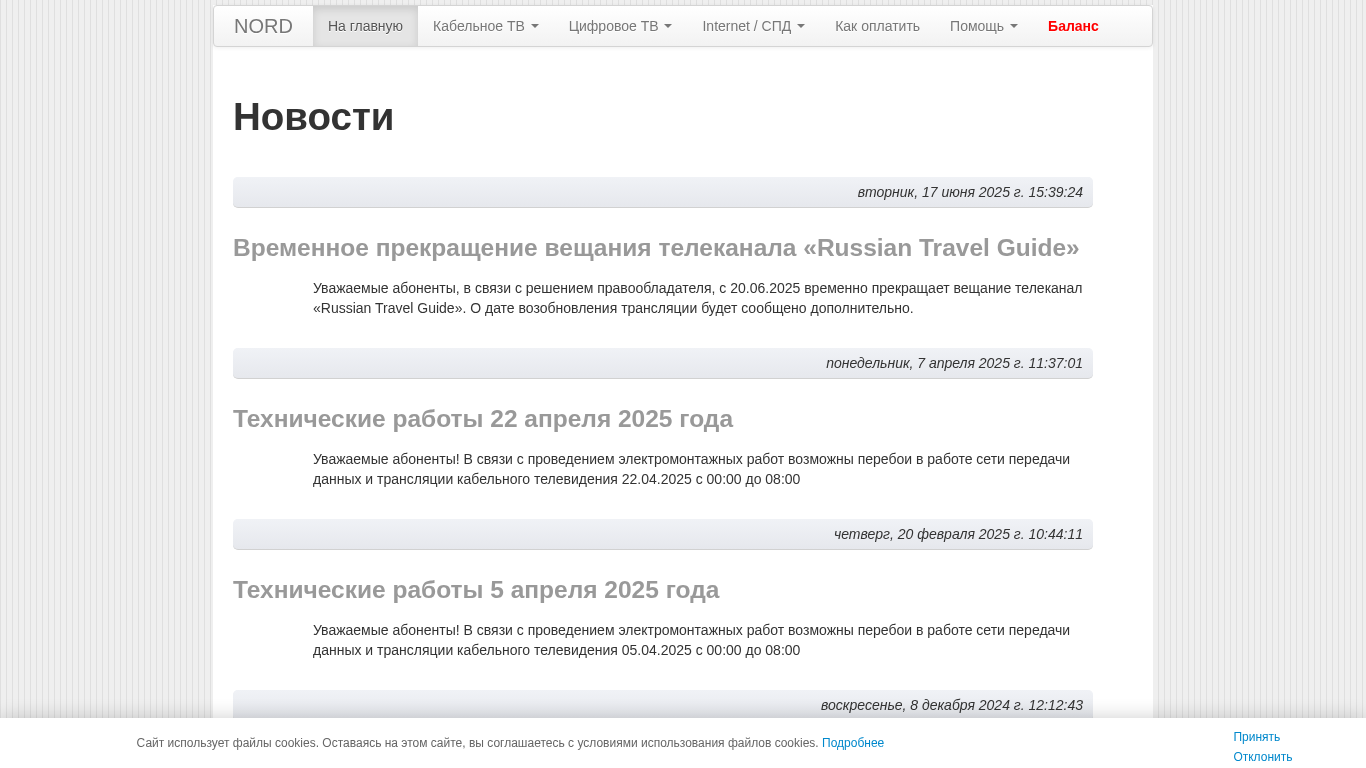Click the date понедельник, 7 апреля 2025 г.
Image resolution: width=1366 pixels, height=768 pixels.
coord(954,363)
